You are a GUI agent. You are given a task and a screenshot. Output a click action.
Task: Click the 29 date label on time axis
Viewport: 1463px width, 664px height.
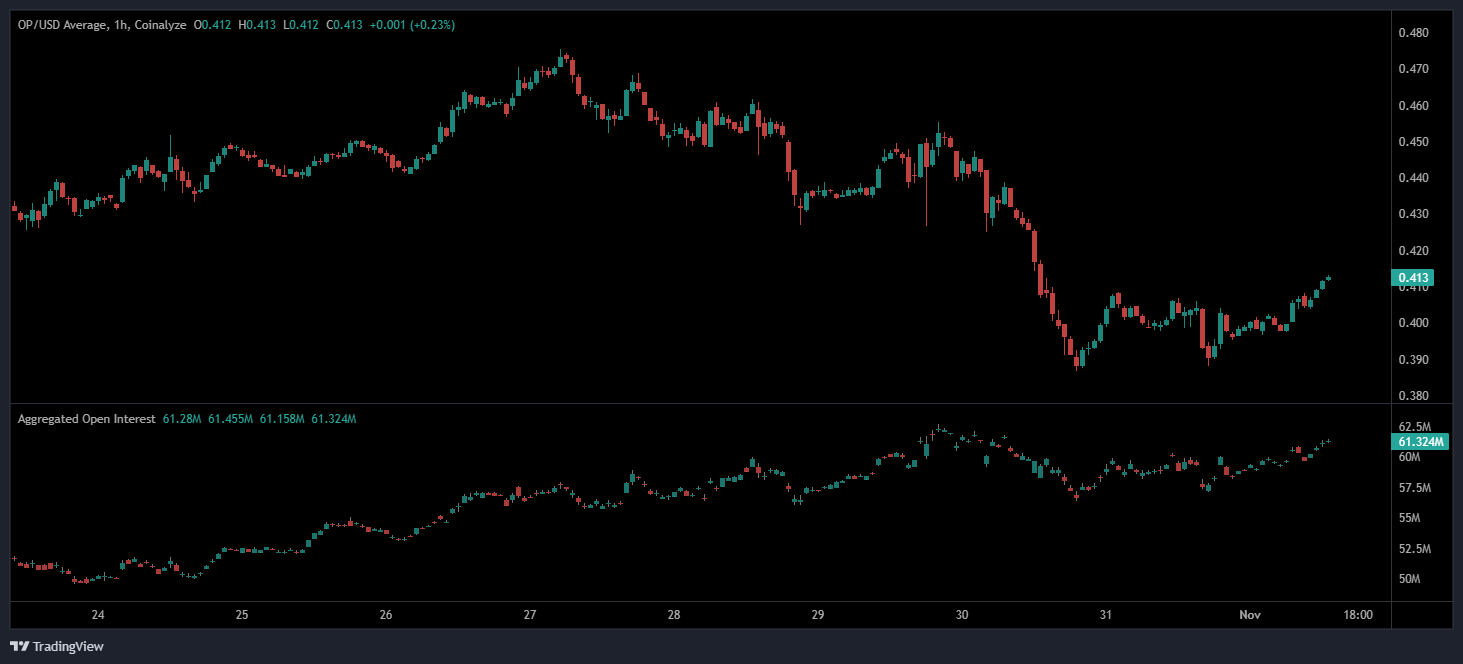coord(818,615)
